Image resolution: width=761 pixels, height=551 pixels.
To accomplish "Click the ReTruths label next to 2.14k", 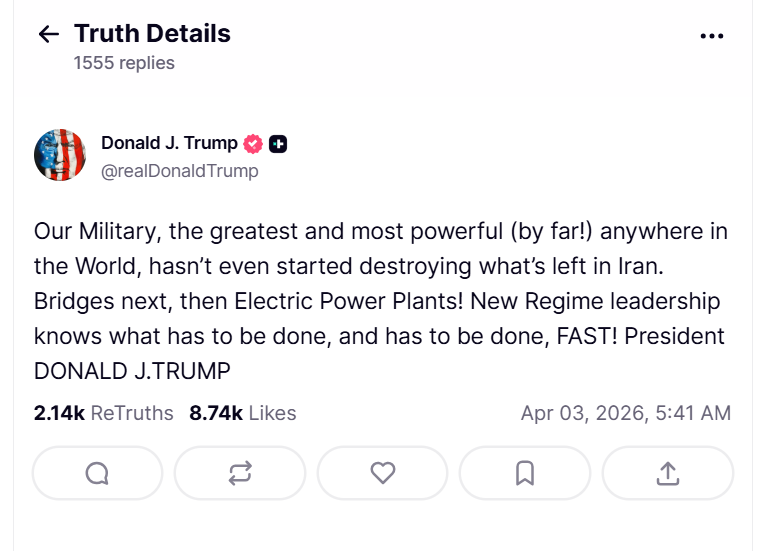I will tap(132, 413).
